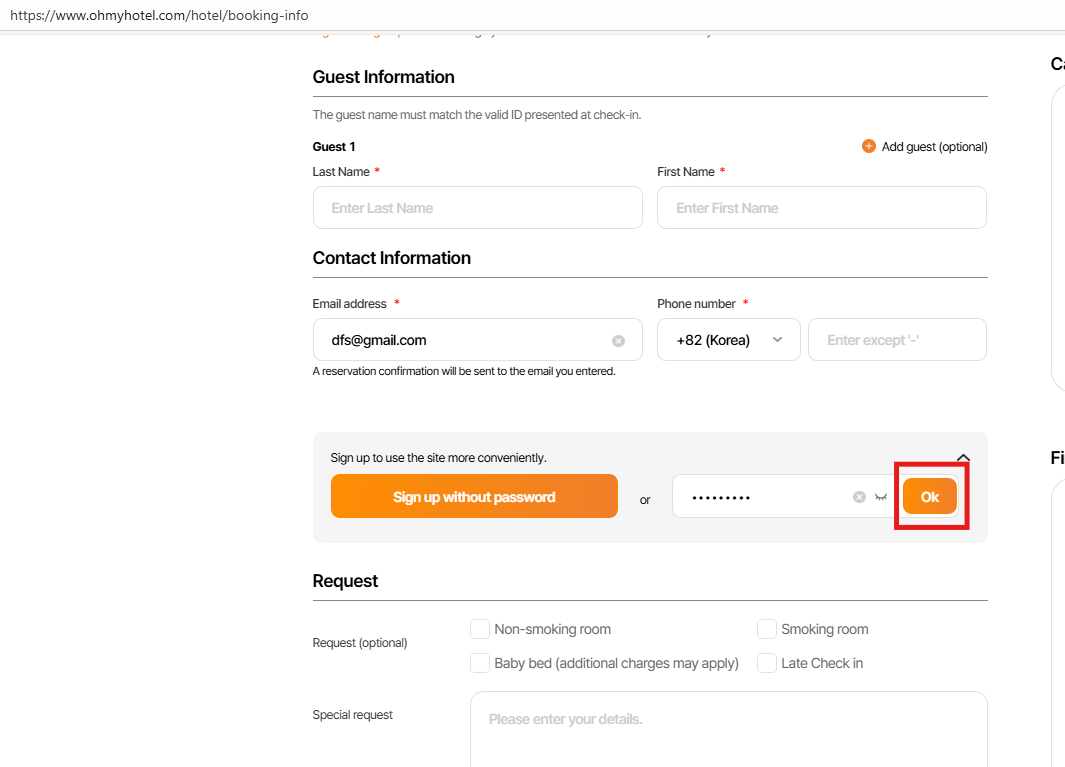Collapse the sign up panel with the chevron

963,458
